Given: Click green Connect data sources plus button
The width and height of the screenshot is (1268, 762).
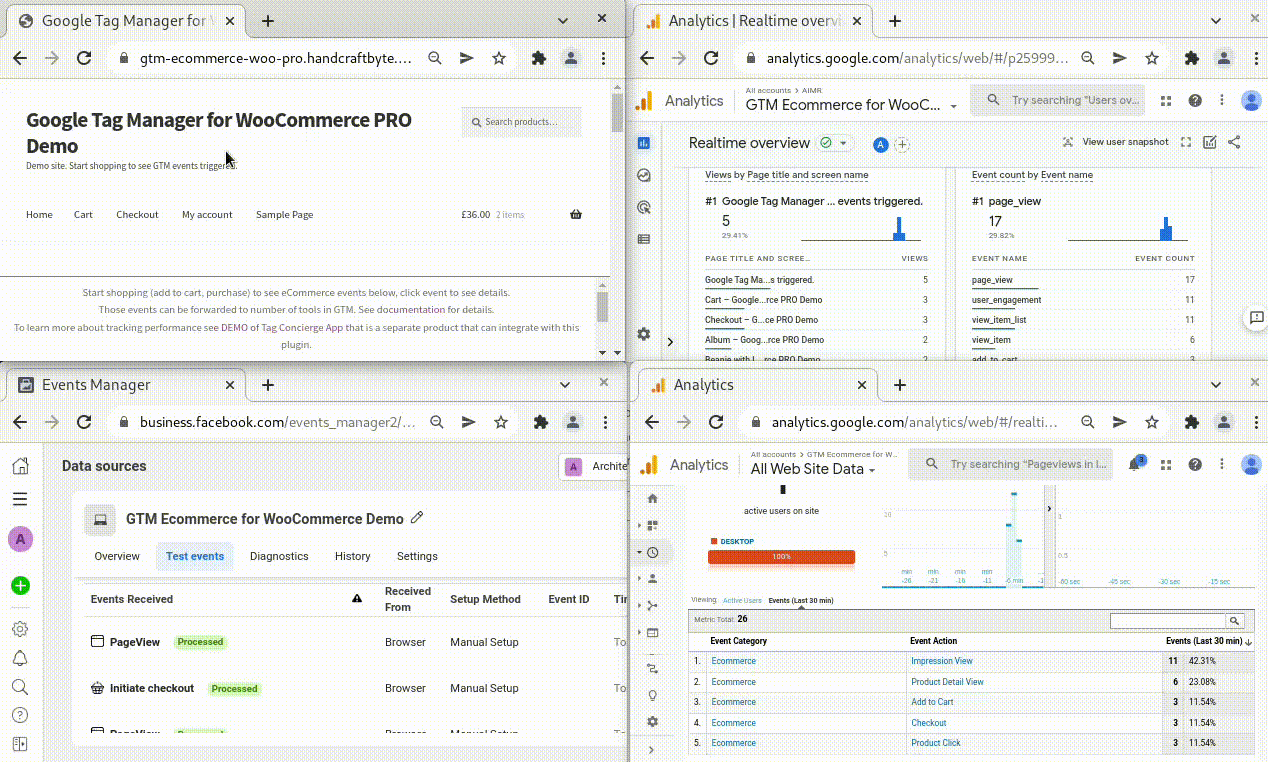Looking at the screenshot, I should tap(20, 586).
